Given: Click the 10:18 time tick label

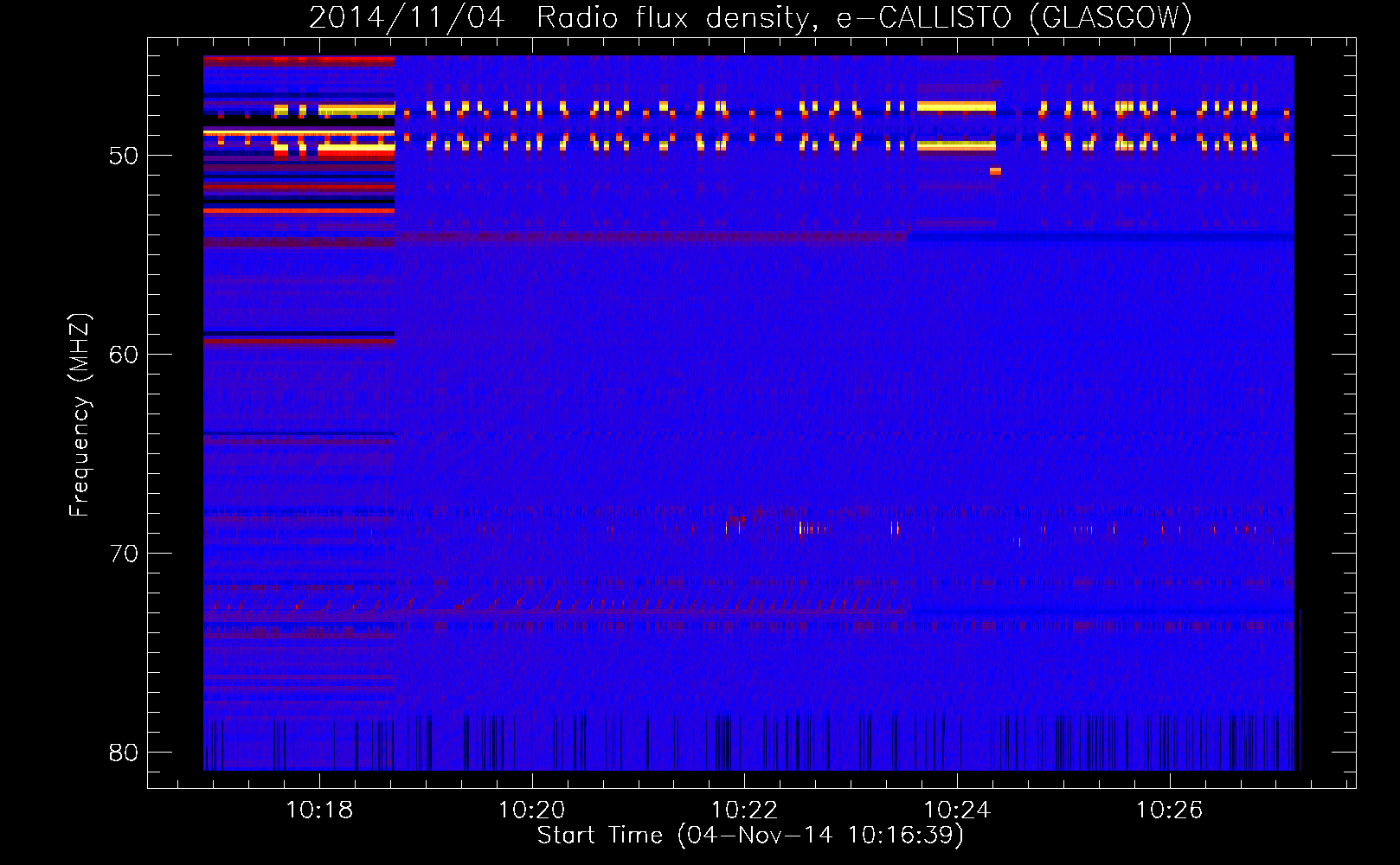Looking at the screenshot, I should pos(319,811).
